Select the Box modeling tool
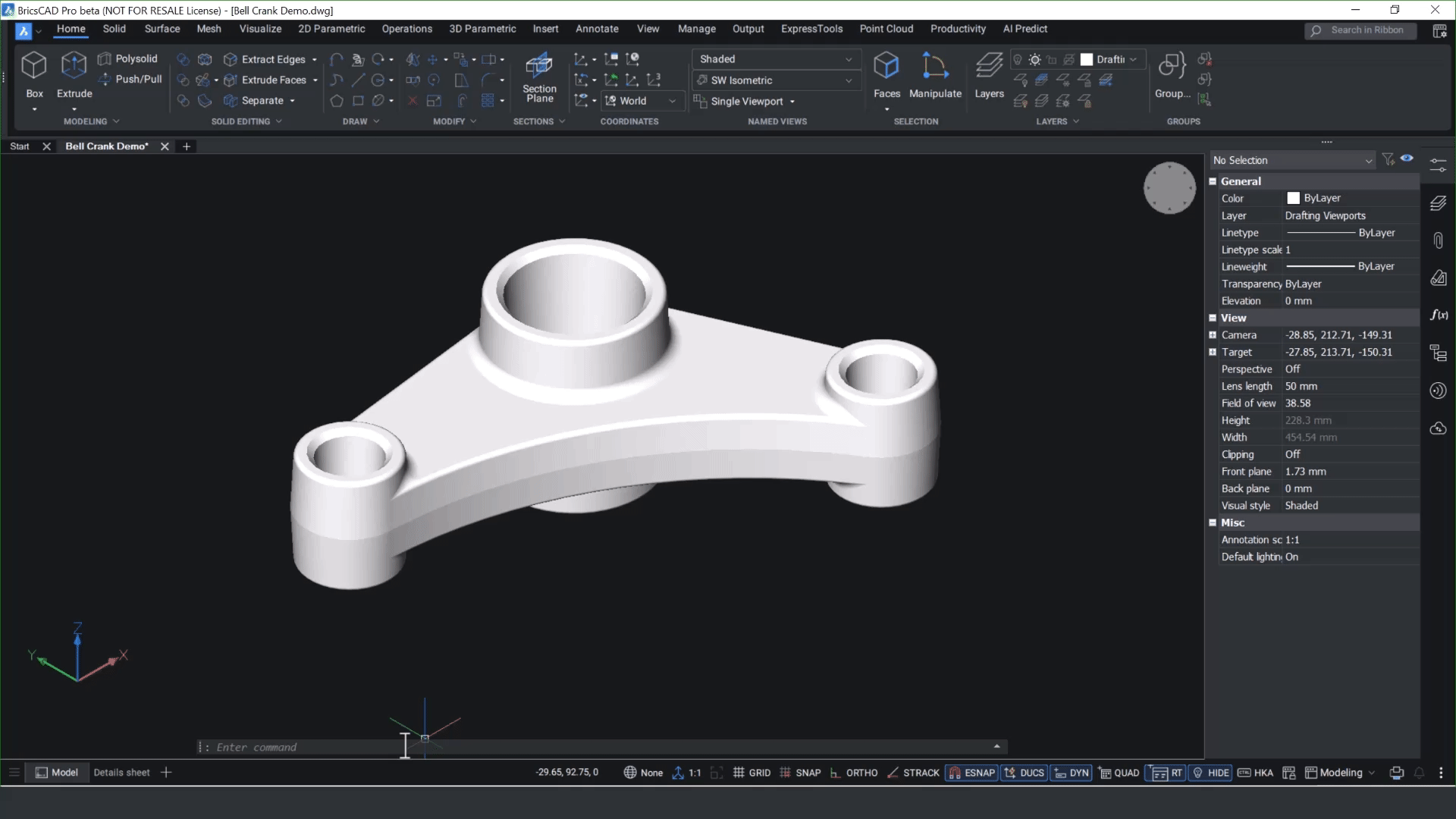1456x819 pixels. [33, 76]
